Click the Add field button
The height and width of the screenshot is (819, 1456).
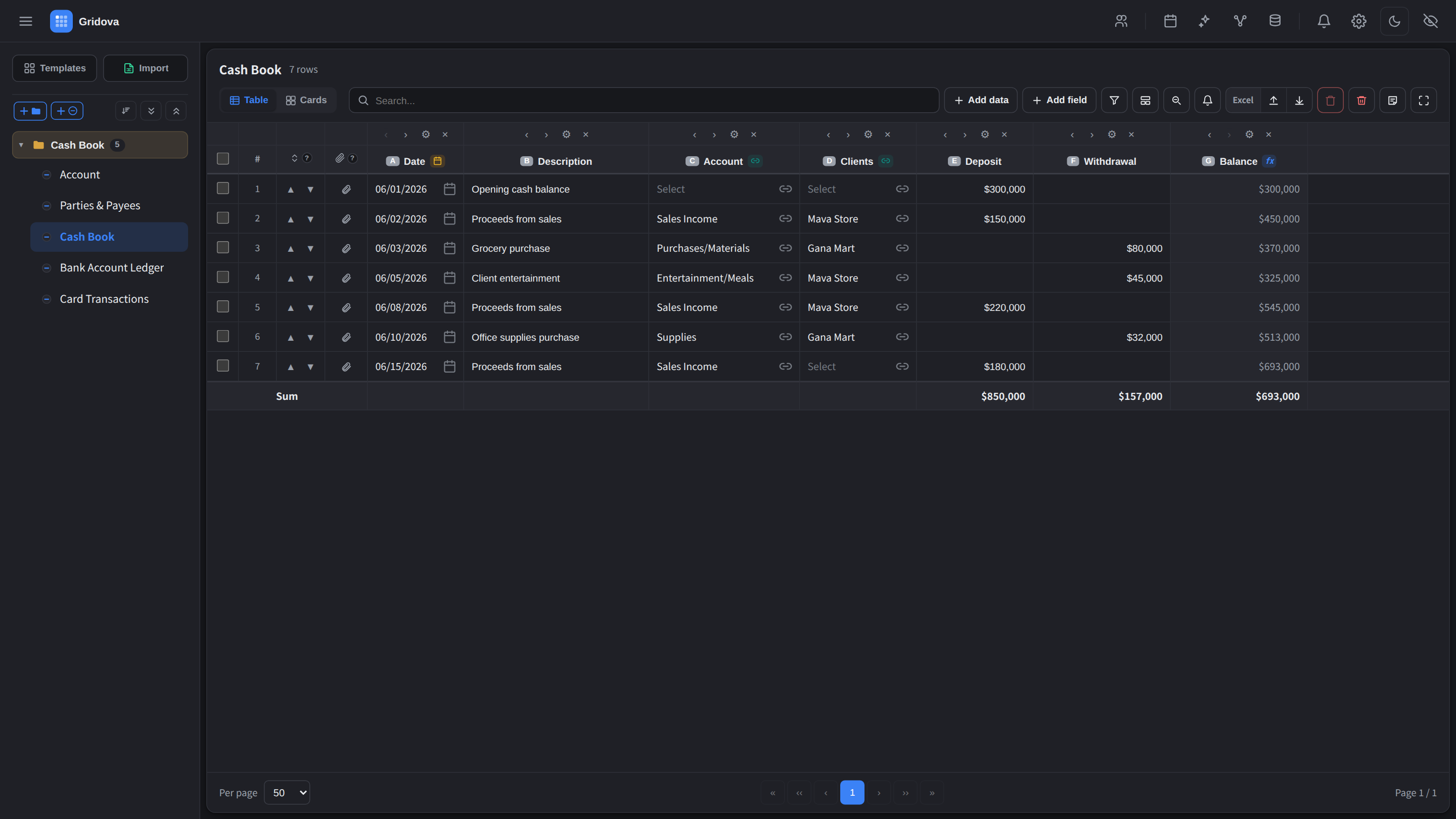[1059, 100]
